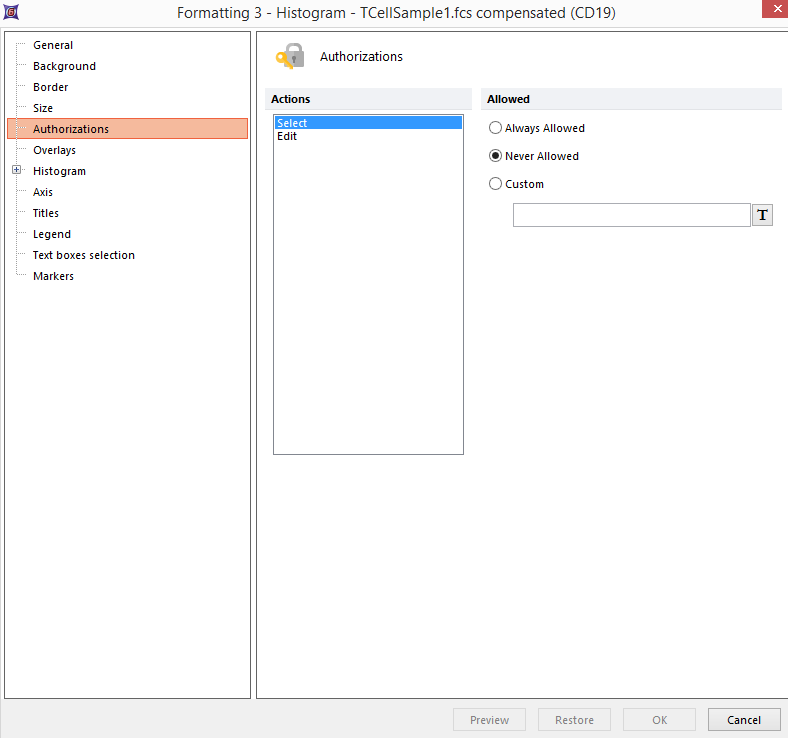Click the T text token button
Screen dimensions: 788x738
[x=762, y=215]
